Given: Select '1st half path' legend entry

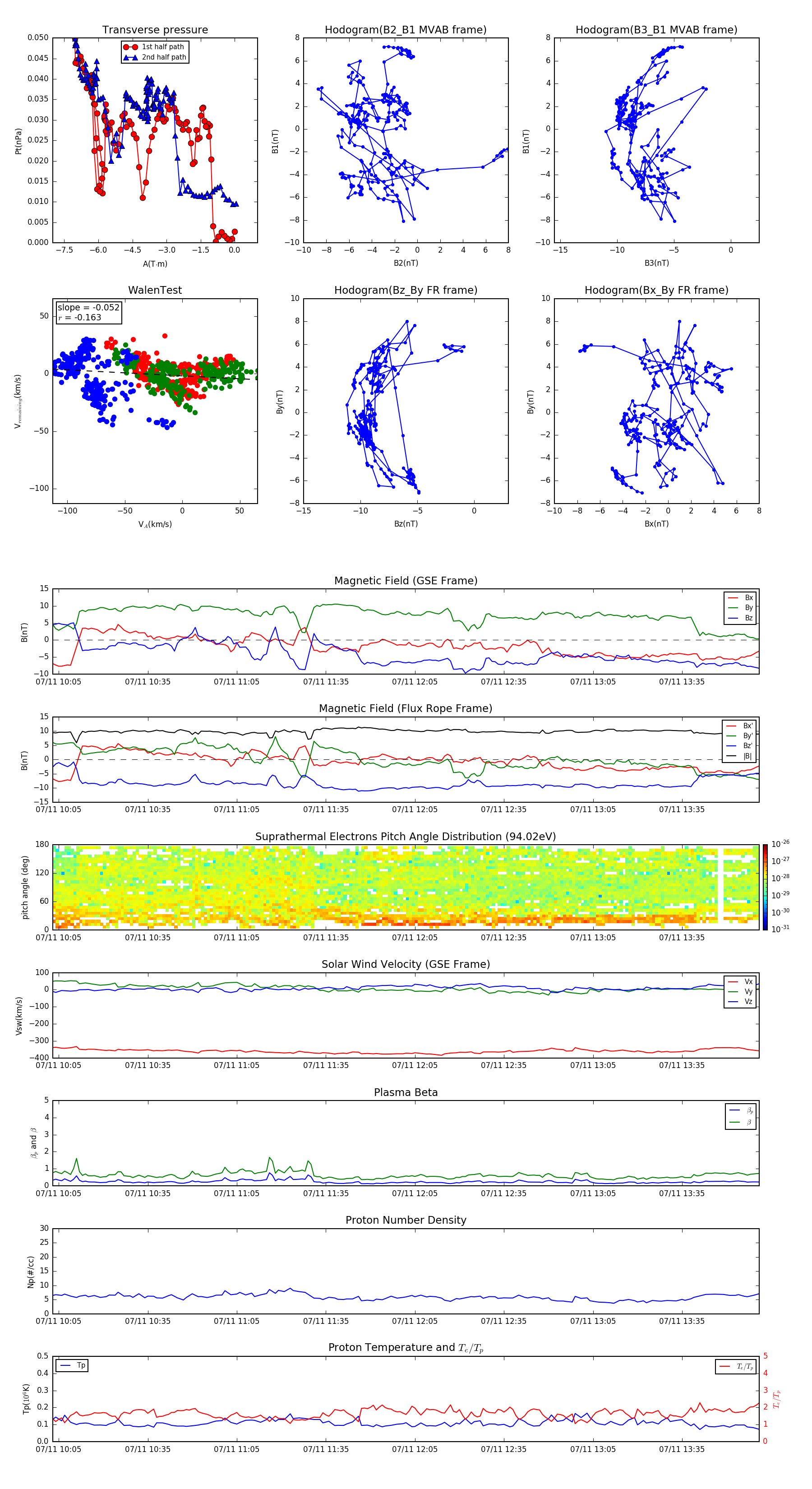Looking at the screenshot, I should pyautogui.click(x=154, y=47).
